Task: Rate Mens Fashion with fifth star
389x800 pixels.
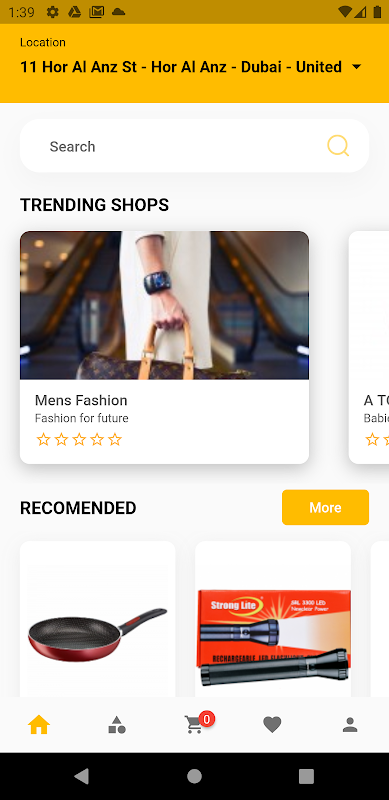Action: (115, 439)
